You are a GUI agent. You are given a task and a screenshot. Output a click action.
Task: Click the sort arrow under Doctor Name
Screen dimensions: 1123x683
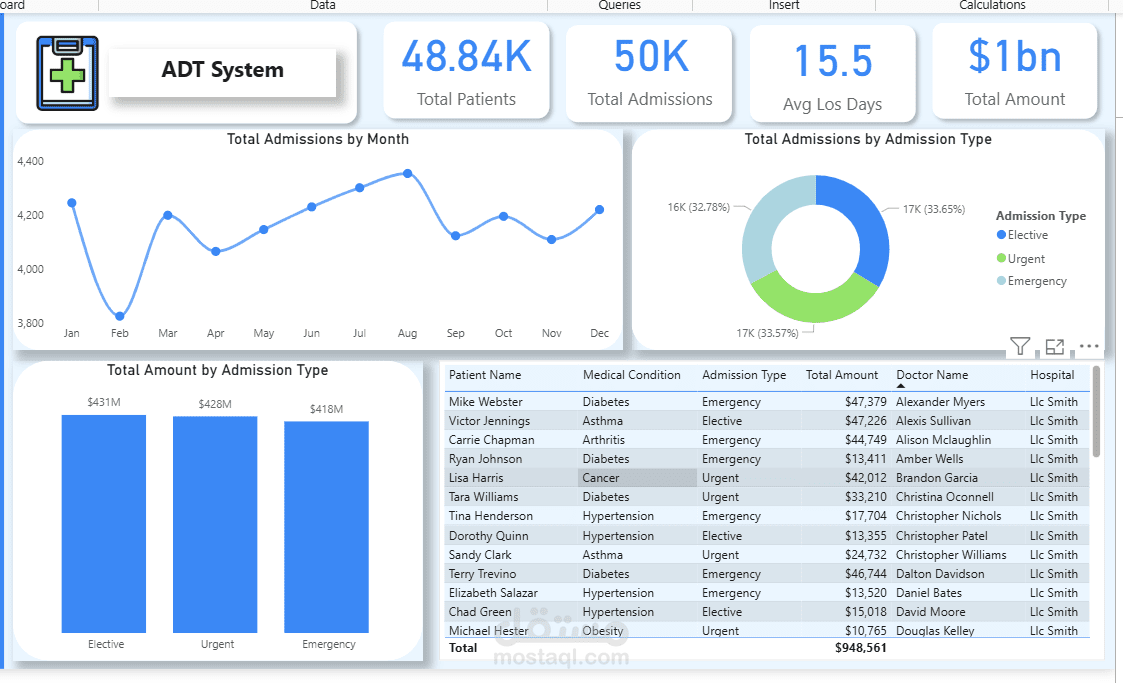click(901, 386)
